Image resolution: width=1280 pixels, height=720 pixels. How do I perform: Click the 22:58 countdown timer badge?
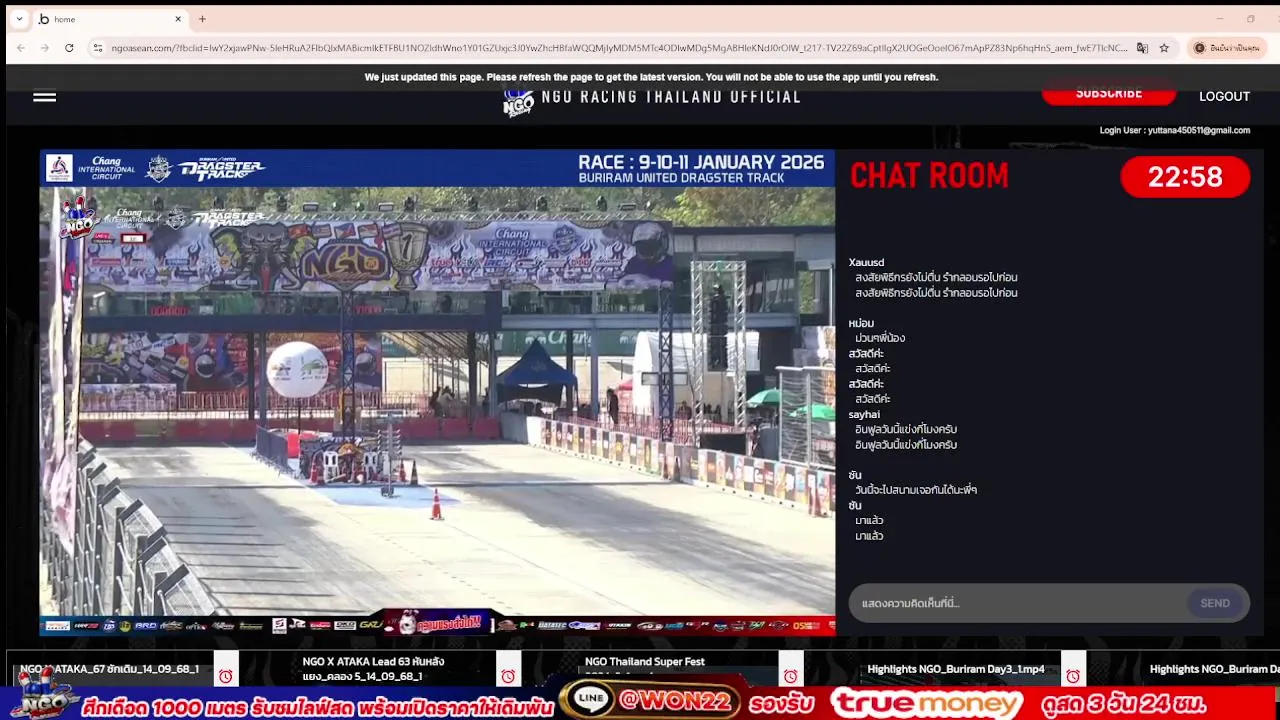click(x=1185, y=177)
